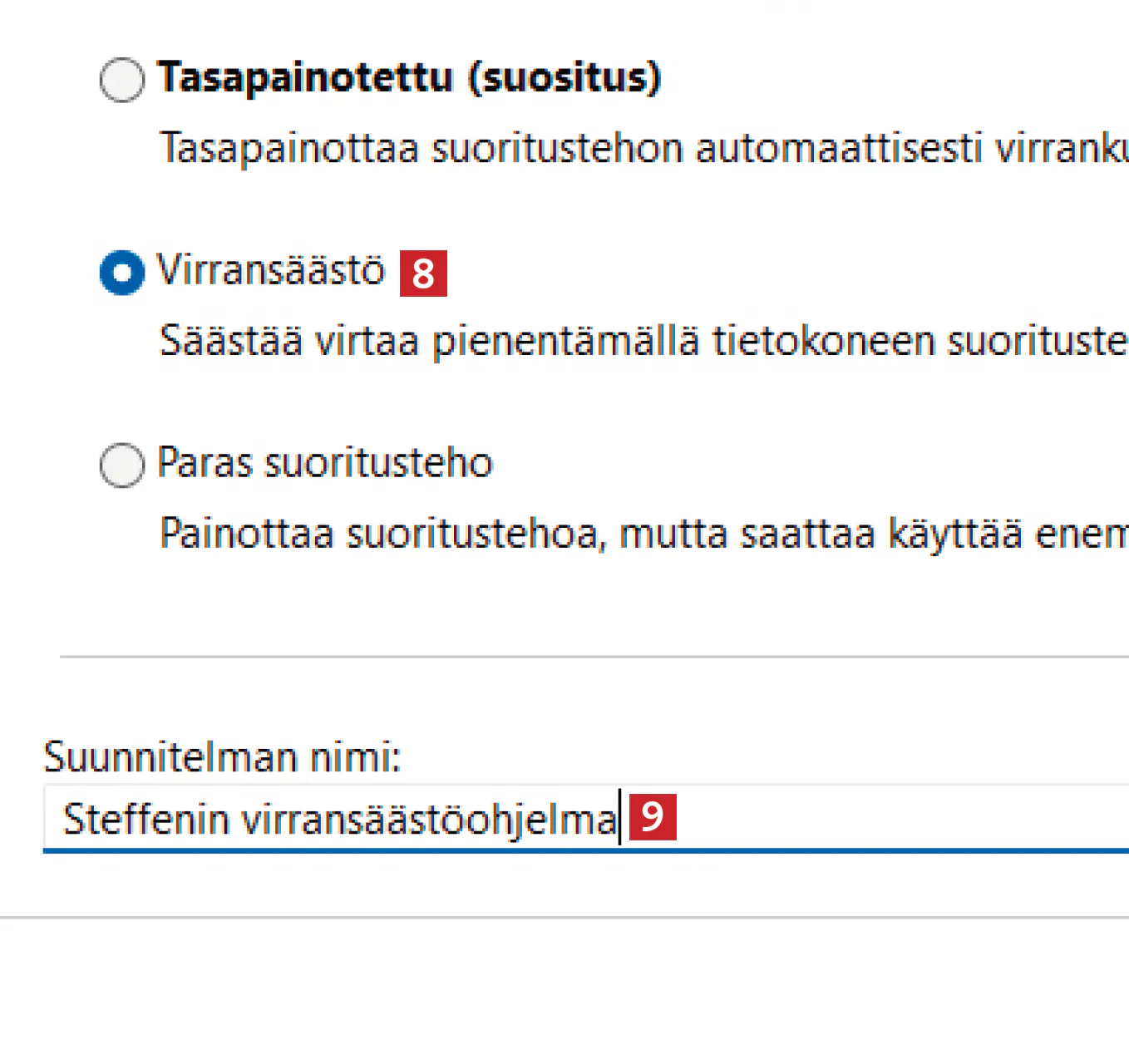Click the Tasapainottaa suoritustehon description text
The image size is (1129, 1064).
point(640,150)
